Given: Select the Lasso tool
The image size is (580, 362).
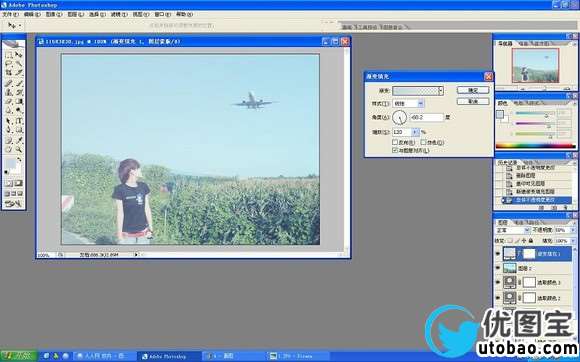Looking at the screenshot, I should [9, 64].
